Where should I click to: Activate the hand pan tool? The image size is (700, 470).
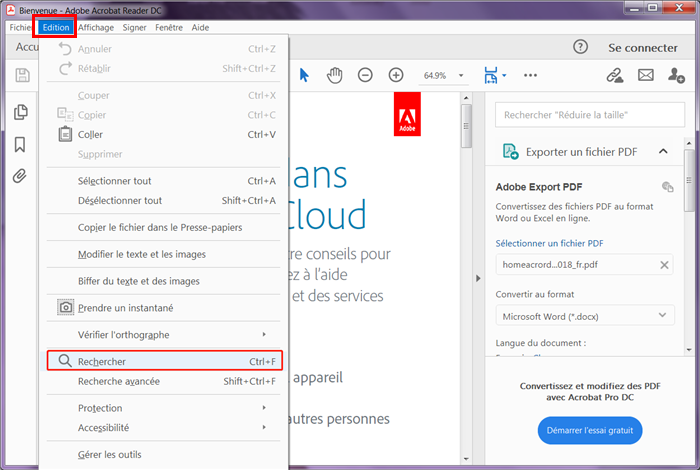(334, 75)
